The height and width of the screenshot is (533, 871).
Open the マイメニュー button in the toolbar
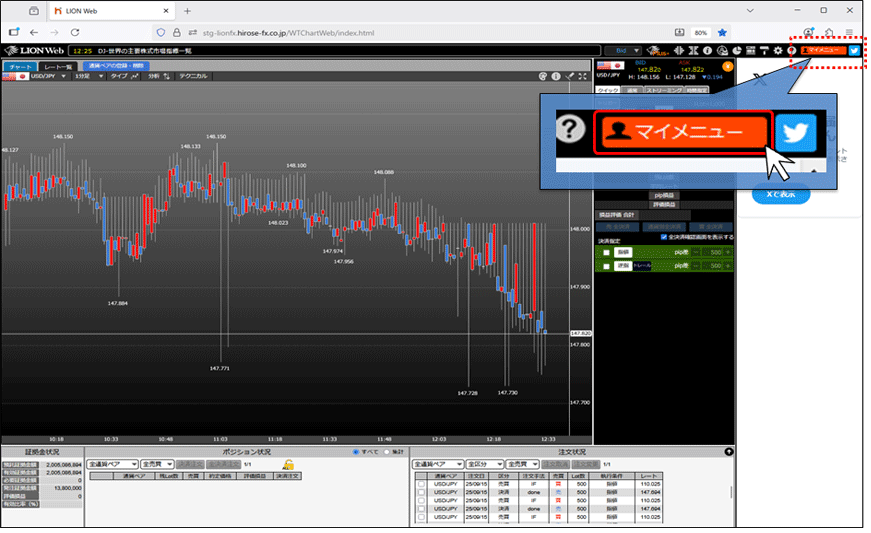pos(822,49)
